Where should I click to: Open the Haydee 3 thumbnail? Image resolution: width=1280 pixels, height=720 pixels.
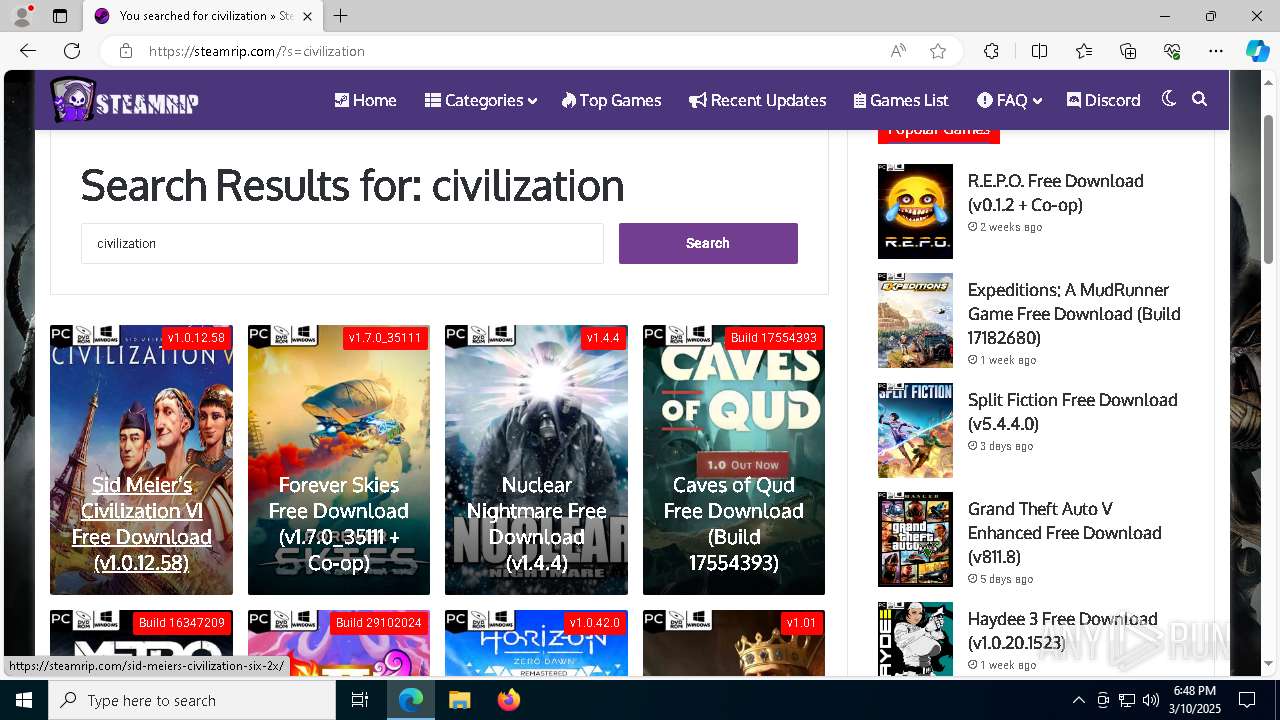click(x=915, y=639)
